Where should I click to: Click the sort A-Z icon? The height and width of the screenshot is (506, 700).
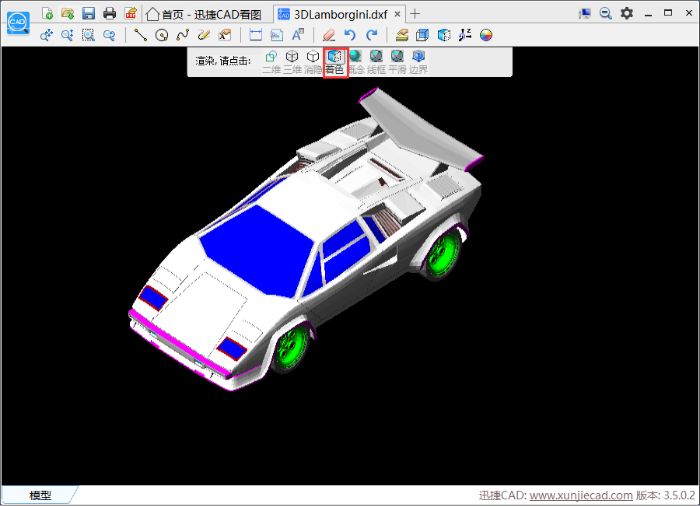click(x=465, y=35)
